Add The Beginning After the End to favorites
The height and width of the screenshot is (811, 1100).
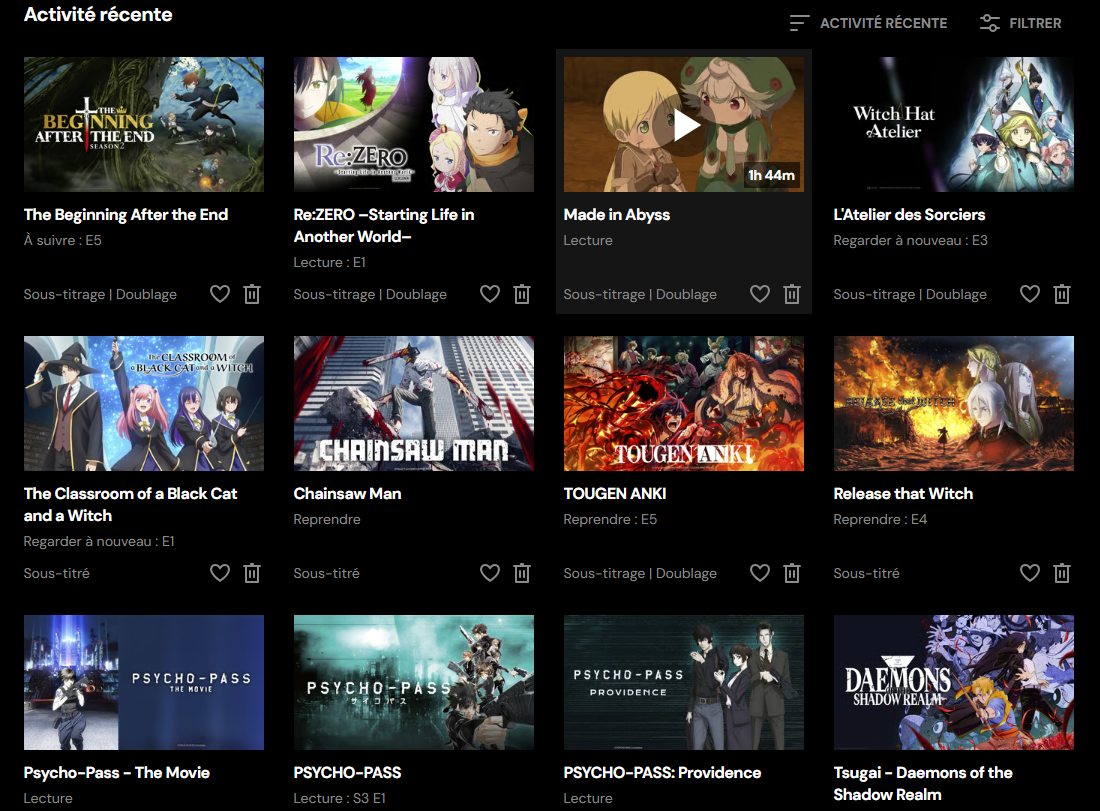(x=220, y=294)
